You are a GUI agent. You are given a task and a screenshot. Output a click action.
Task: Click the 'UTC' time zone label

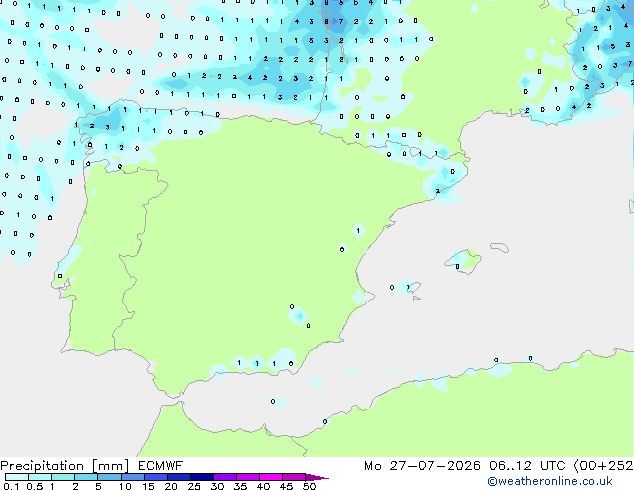[x=552, y=466]
